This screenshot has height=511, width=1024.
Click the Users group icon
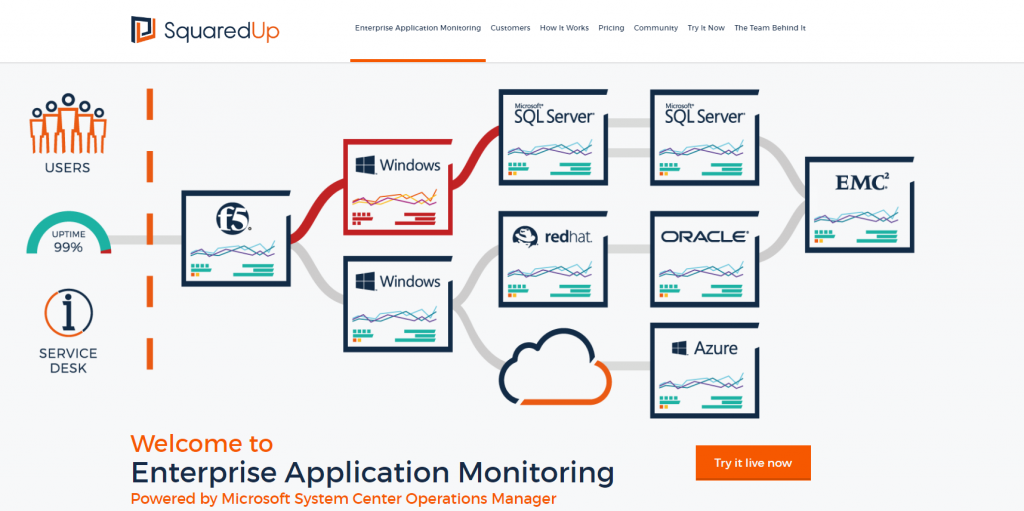coord(68,123)
